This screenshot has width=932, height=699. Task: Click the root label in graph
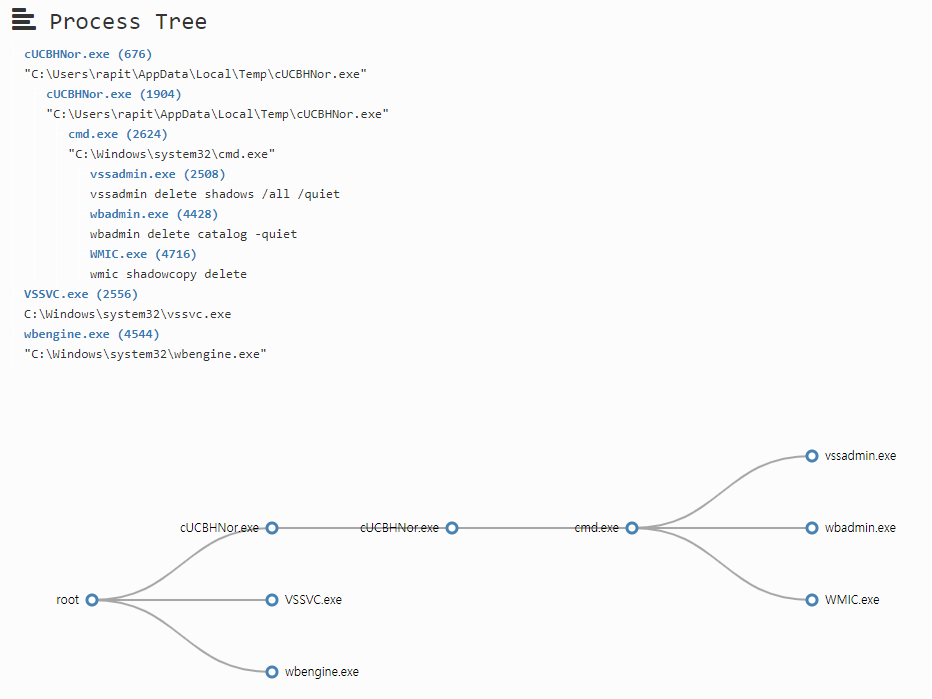[x=67, y=600]
